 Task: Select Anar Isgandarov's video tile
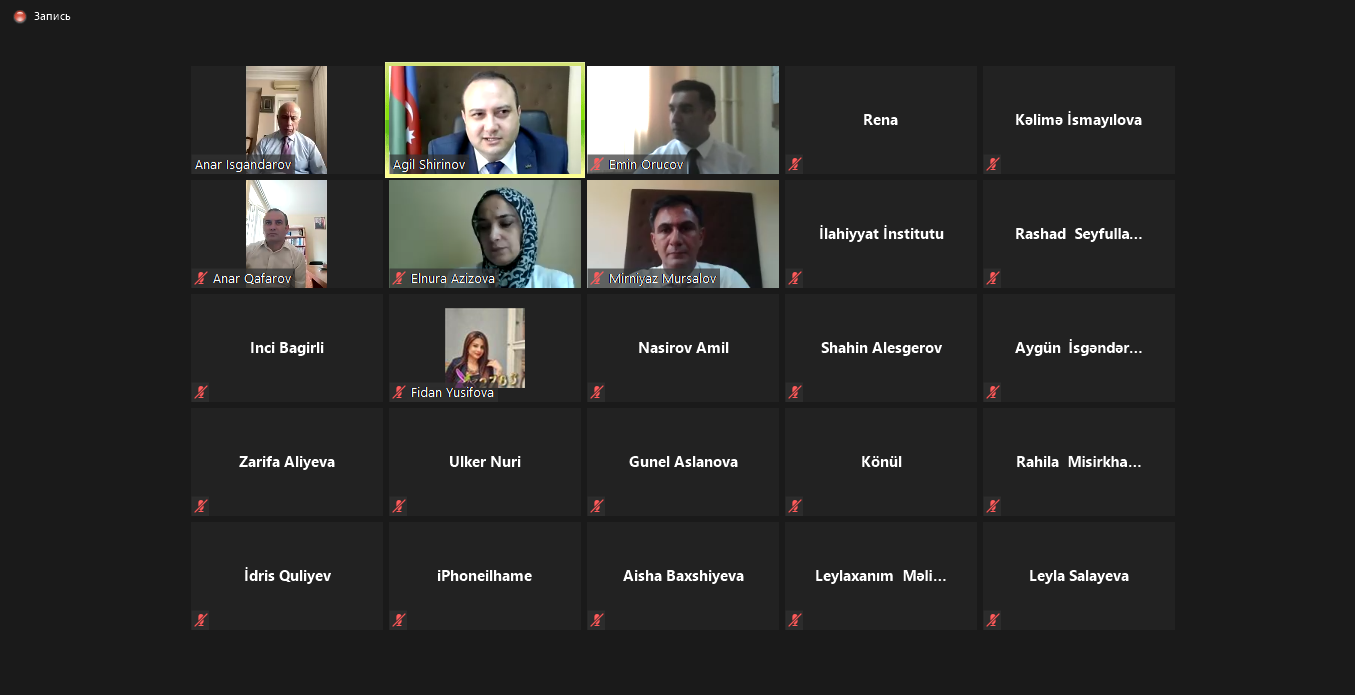(287, 120)
